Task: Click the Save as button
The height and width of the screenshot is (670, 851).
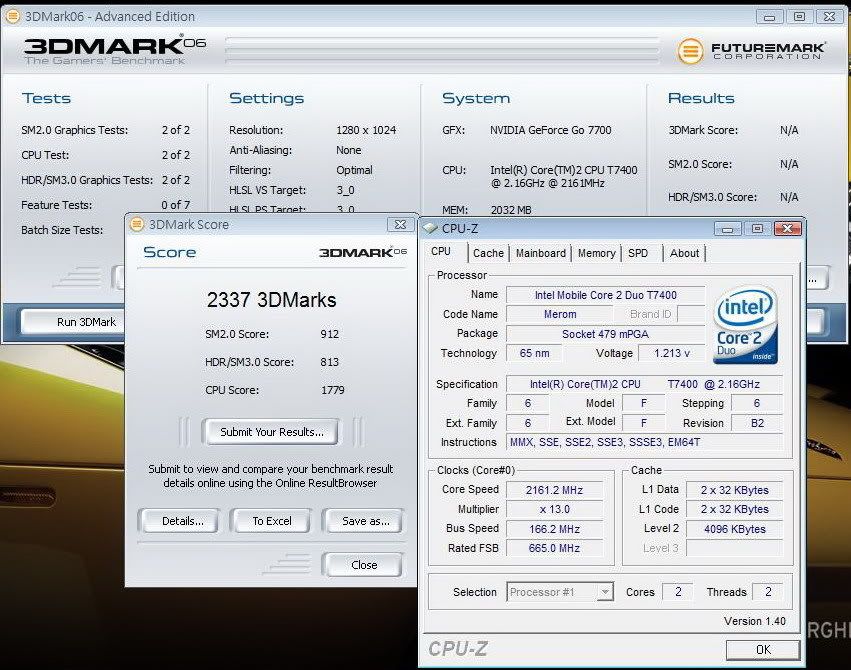Action: point(365,521)
